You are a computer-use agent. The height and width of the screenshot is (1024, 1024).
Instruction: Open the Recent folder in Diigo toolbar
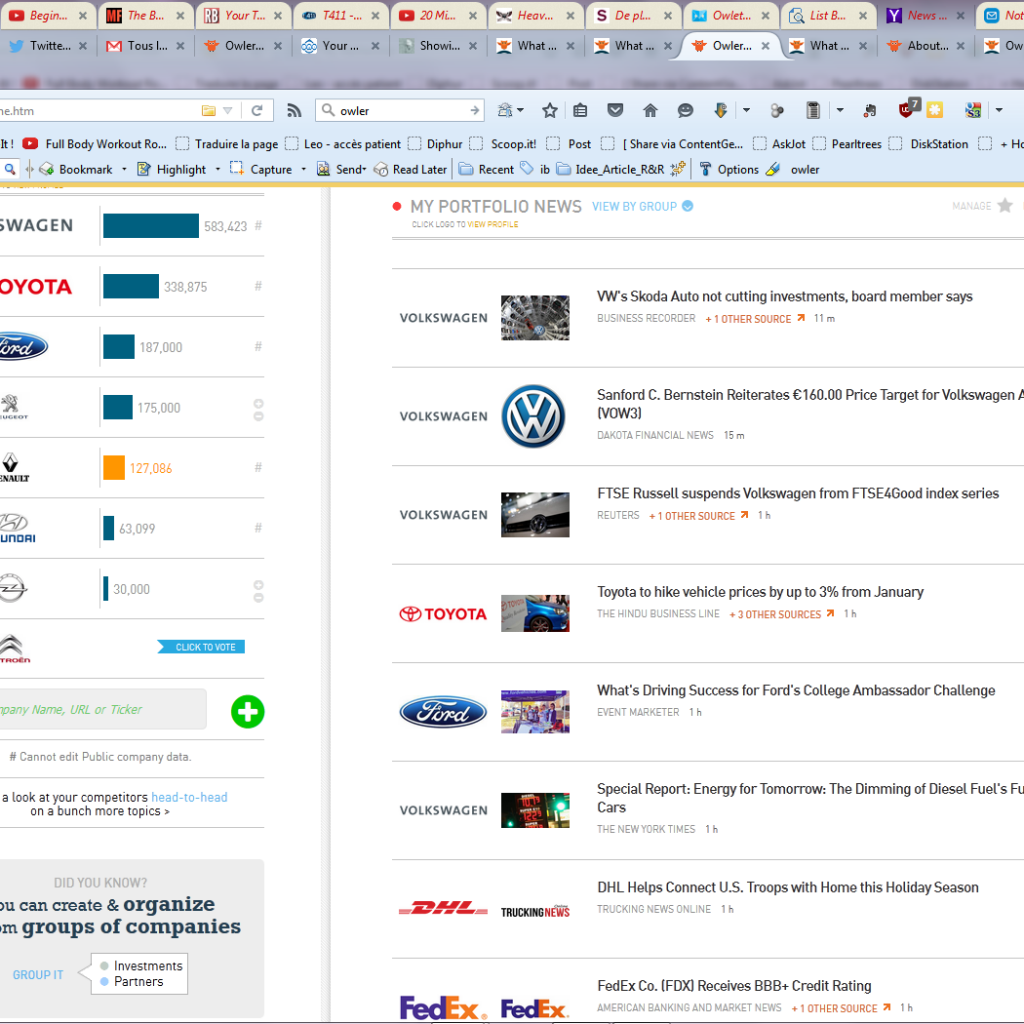(x=487, y=169)
